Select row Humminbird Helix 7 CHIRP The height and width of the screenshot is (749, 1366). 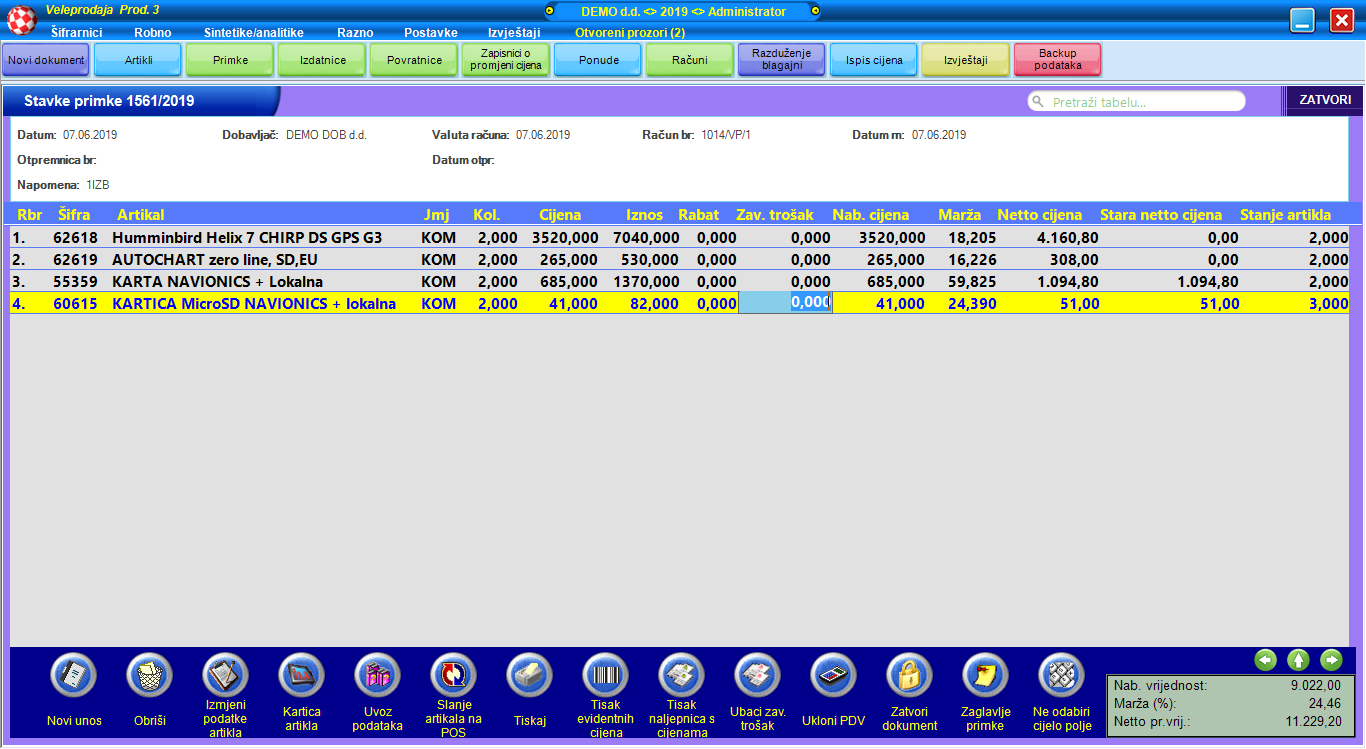(x=246, y=238)
